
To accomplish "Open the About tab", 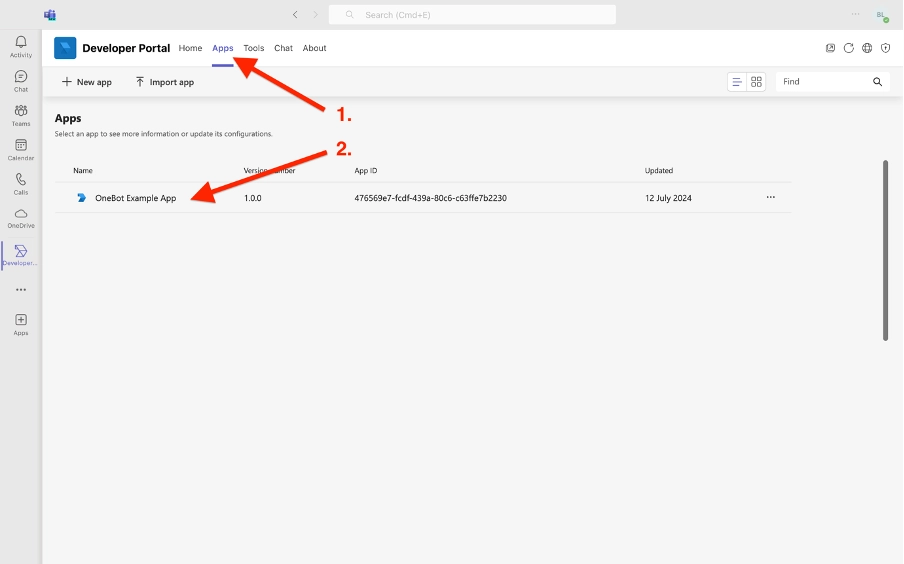I will coord(314,48).
